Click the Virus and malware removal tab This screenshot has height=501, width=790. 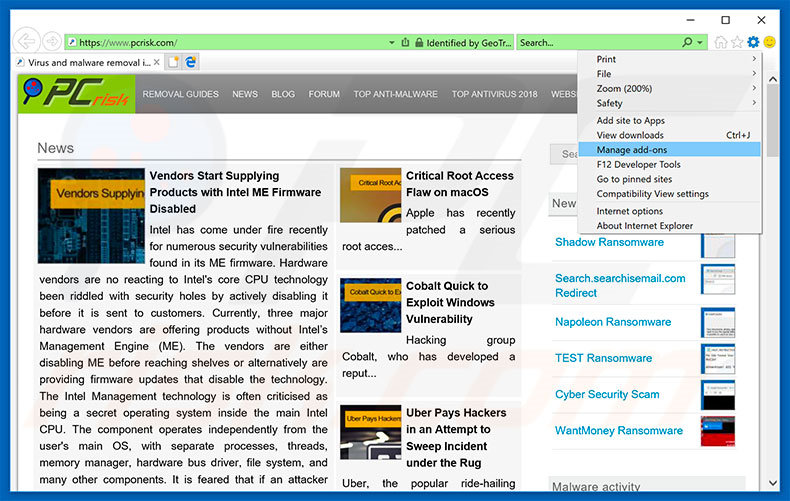tap(88, 62)
